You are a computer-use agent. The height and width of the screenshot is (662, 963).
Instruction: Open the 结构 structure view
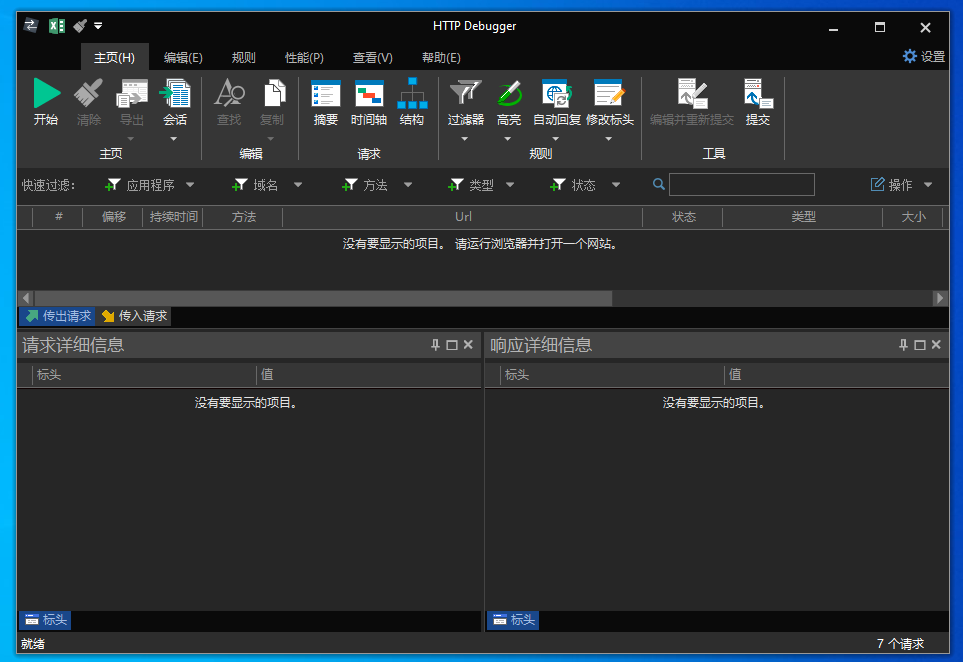412,103
